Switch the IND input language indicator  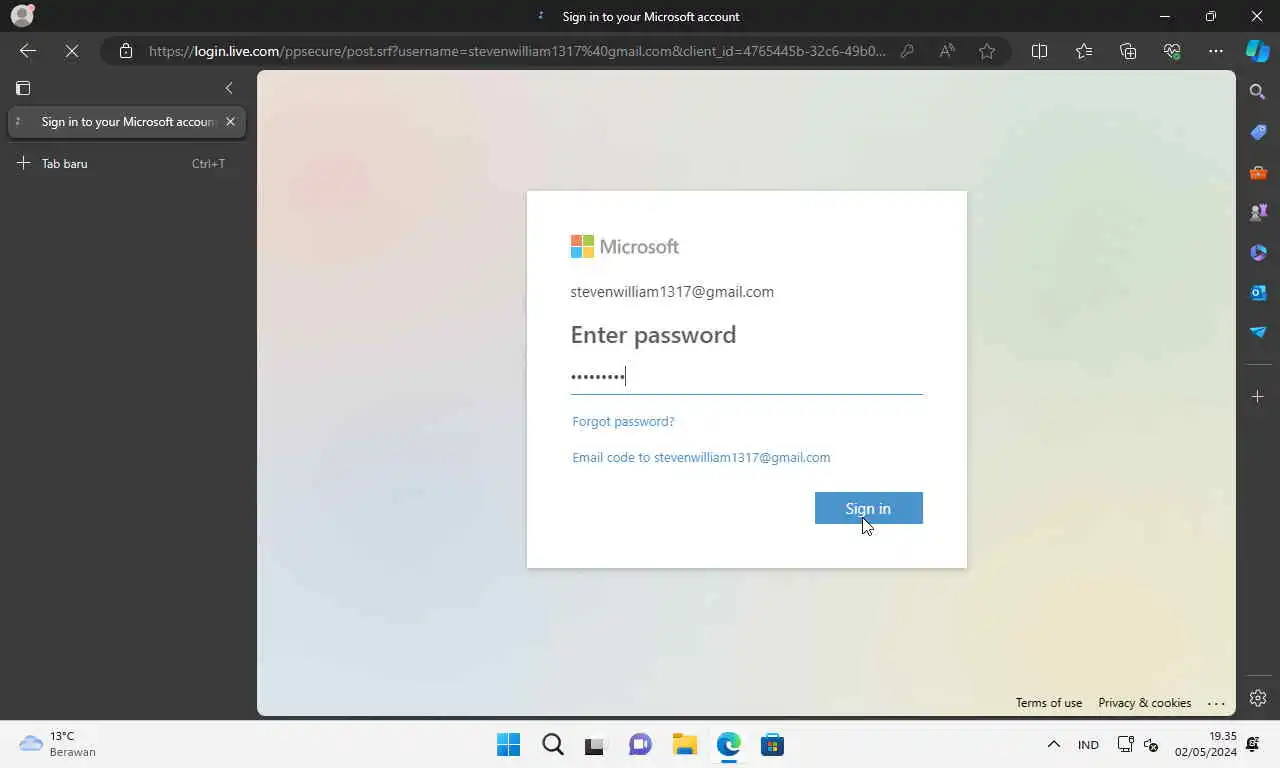coord(1088,745)
